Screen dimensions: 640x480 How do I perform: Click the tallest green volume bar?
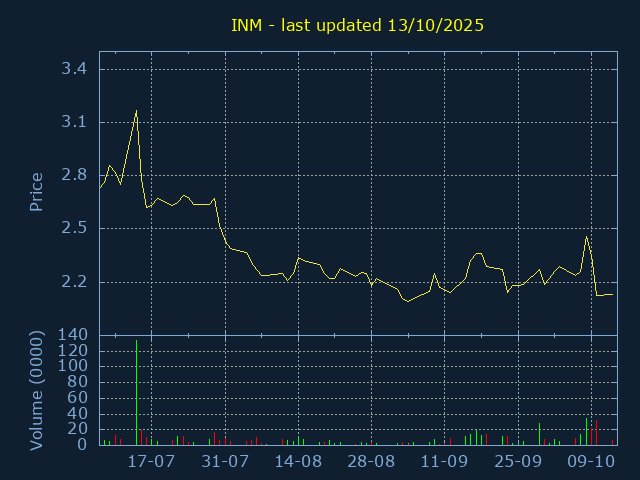pyautogui.click(x=136, y=392)
